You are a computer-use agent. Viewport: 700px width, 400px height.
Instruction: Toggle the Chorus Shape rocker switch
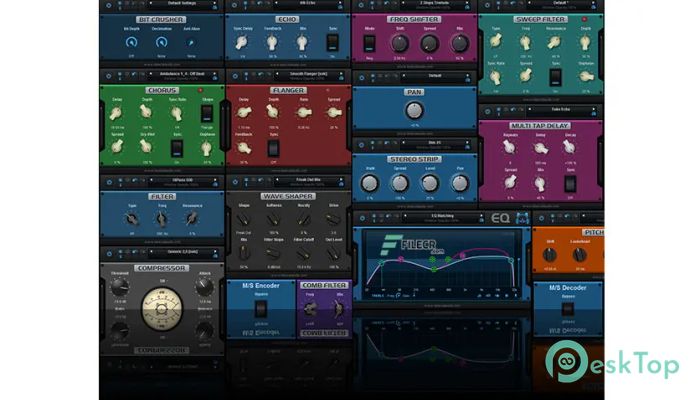[207, 113]
